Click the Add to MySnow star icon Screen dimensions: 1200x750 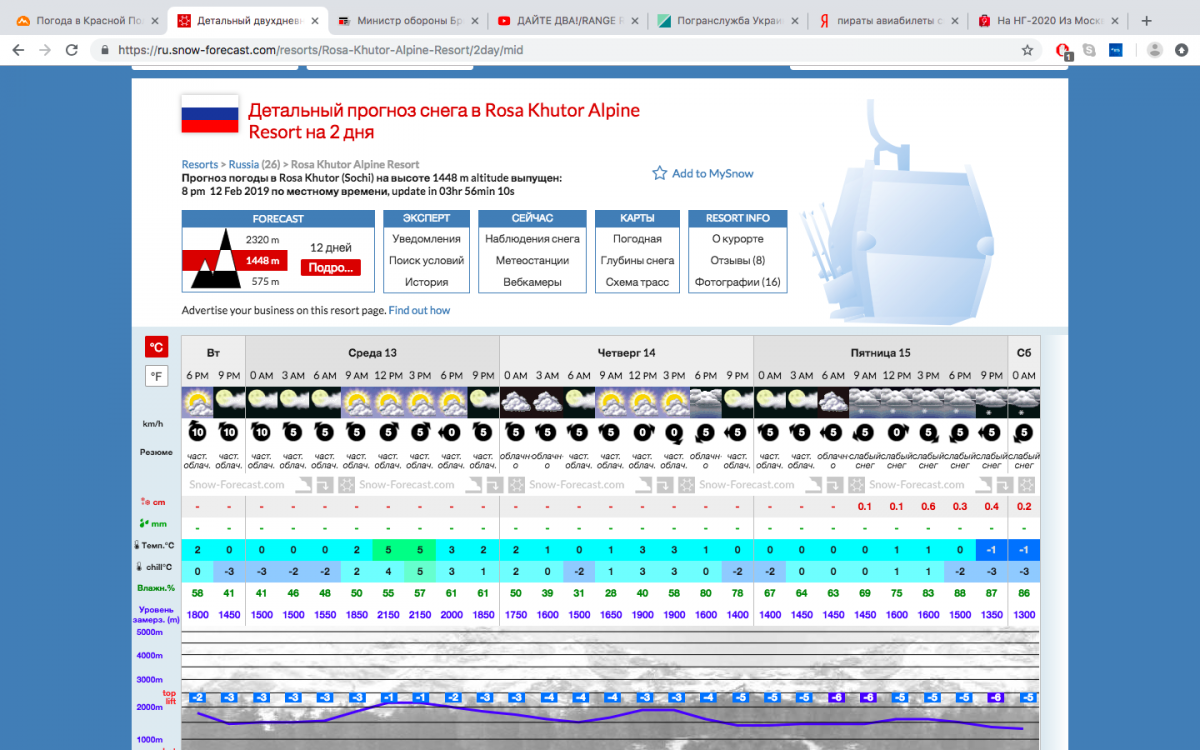pyautogui.click(x=659, y=173)
